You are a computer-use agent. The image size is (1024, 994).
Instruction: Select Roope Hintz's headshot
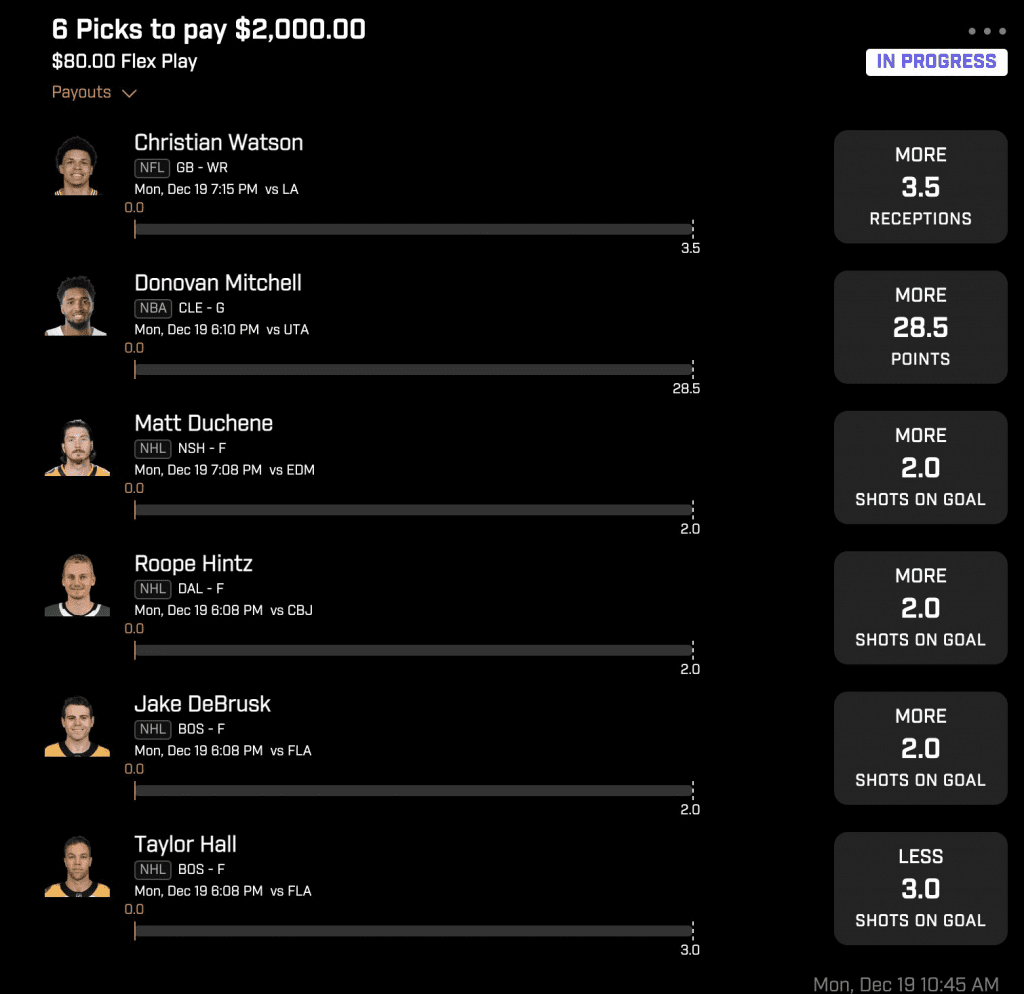tap(77, 586)
